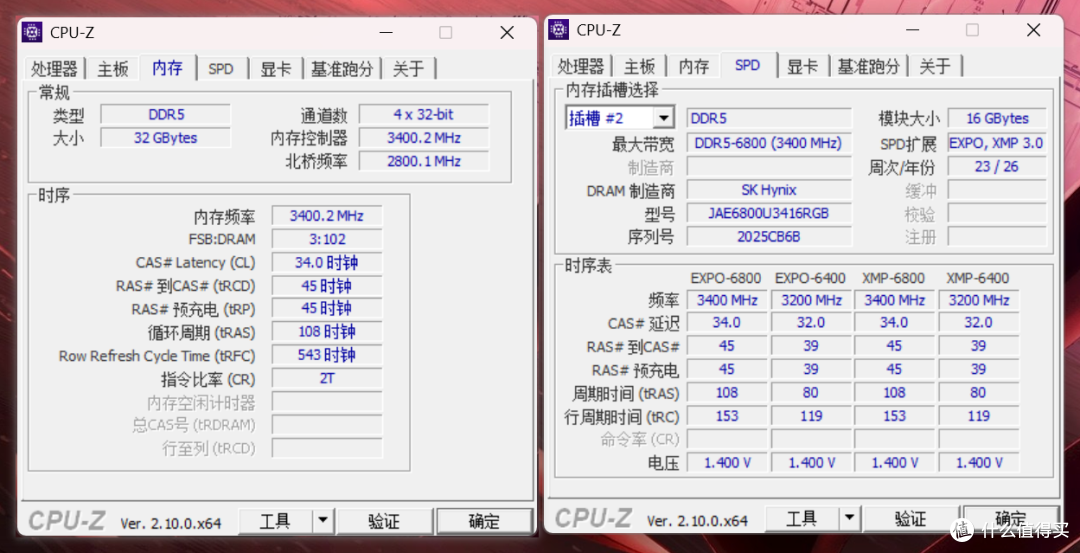Click the DDR5-6800 (3400 MHz) bandwidth field

point(769,143)
